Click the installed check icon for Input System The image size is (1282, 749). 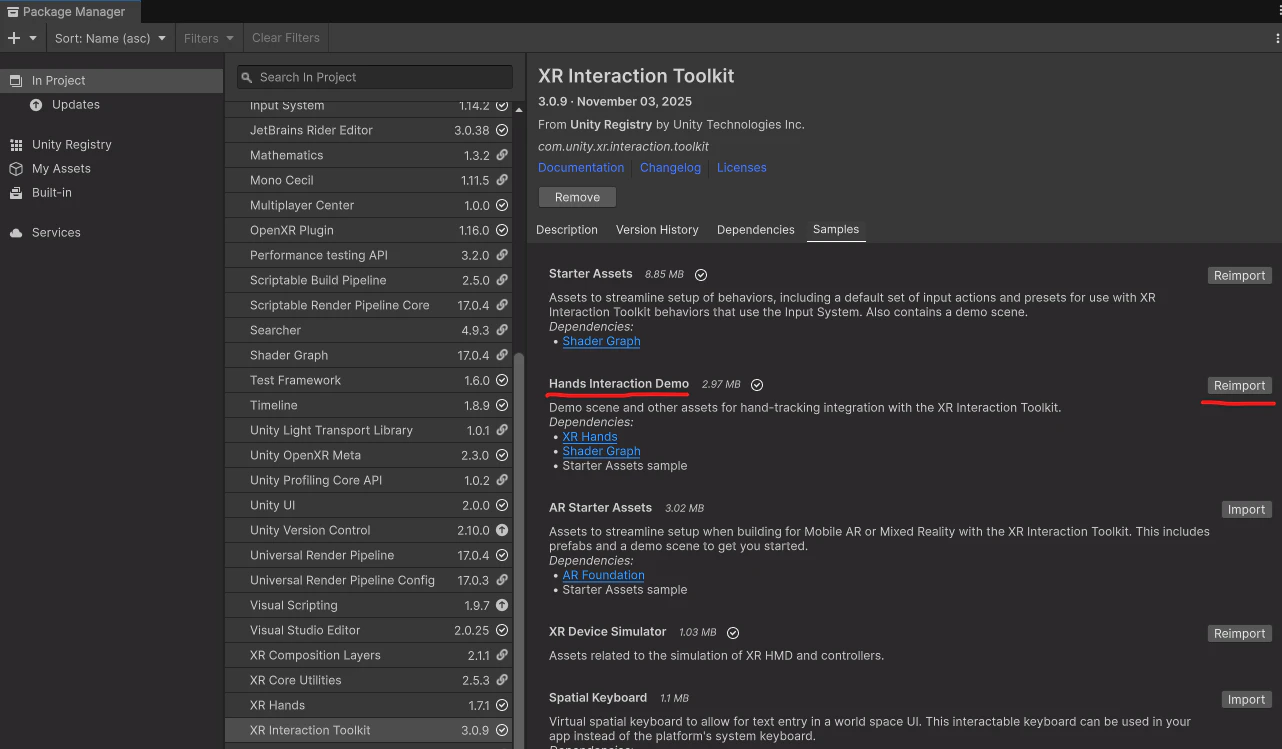coord(502,105)
